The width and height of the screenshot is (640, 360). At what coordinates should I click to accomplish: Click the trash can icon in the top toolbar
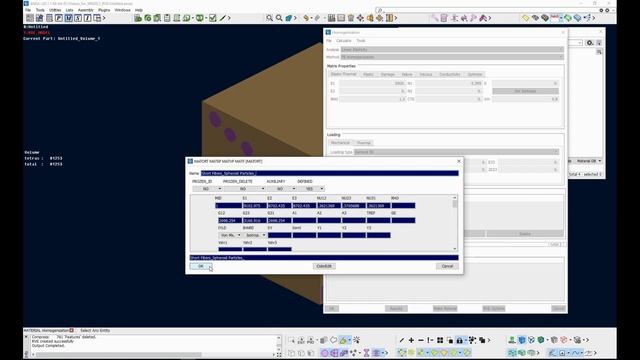coord(351,18)
